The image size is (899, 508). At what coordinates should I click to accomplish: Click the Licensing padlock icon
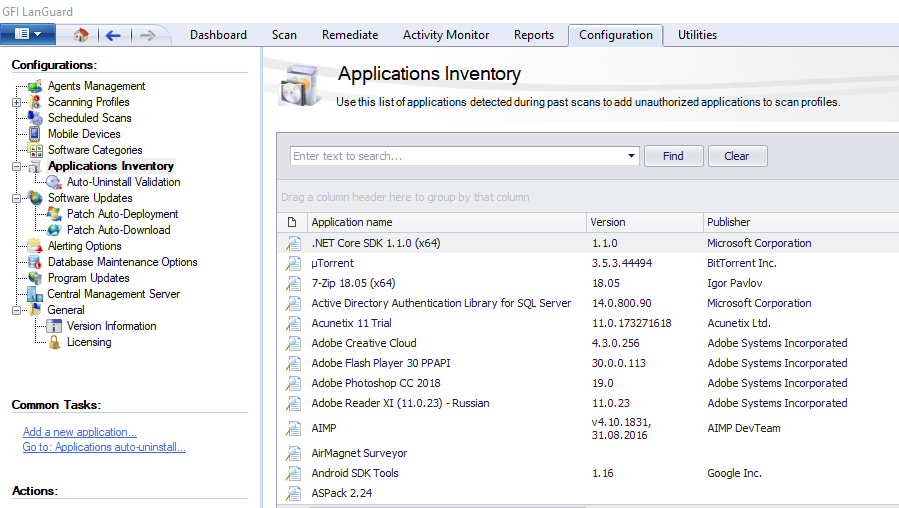54,342
